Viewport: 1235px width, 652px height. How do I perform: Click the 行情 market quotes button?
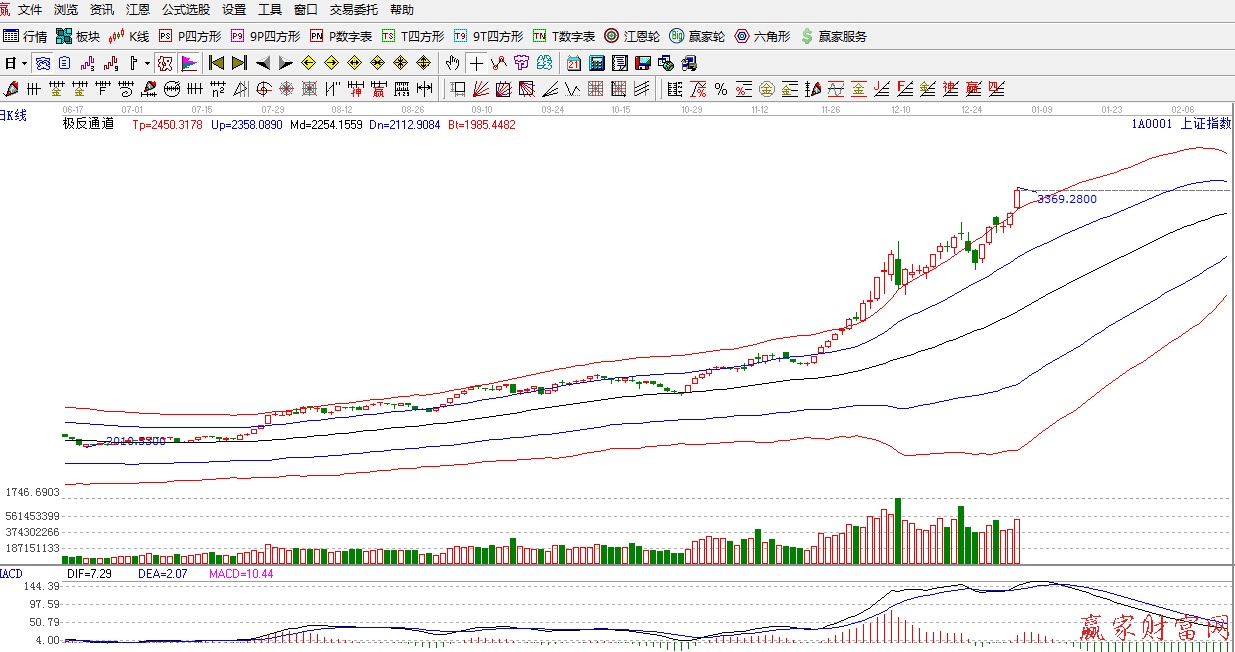25,36
